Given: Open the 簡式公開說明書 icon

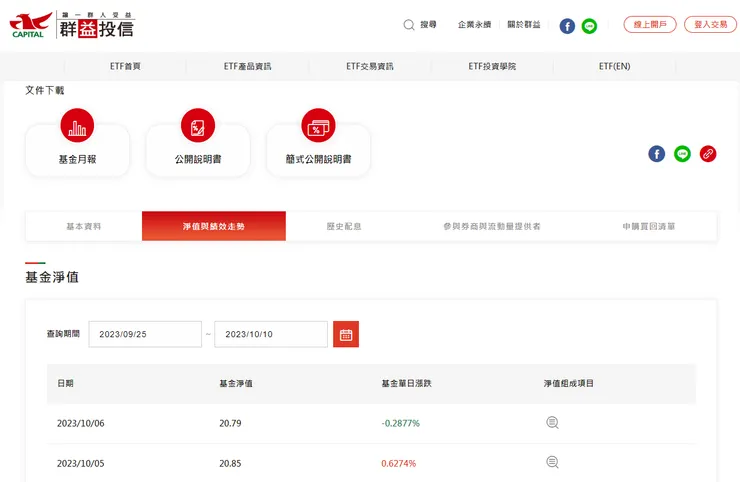Looking at the screenshot, I should (318, 126).
